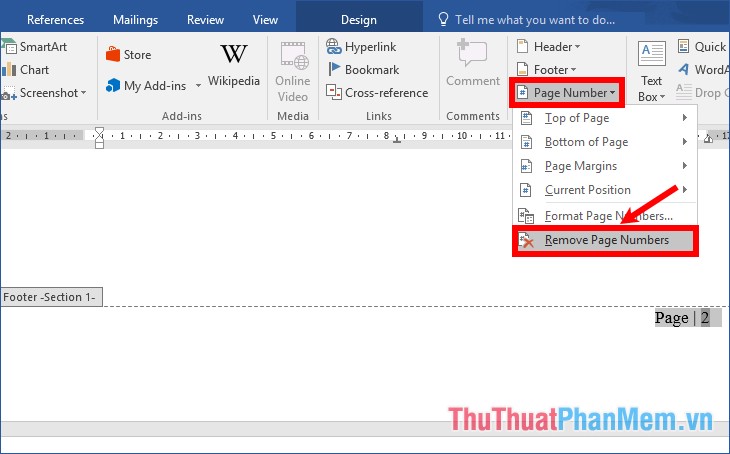Click the footer page number 2
Screen dimensions: 730x454
(705, 318)
